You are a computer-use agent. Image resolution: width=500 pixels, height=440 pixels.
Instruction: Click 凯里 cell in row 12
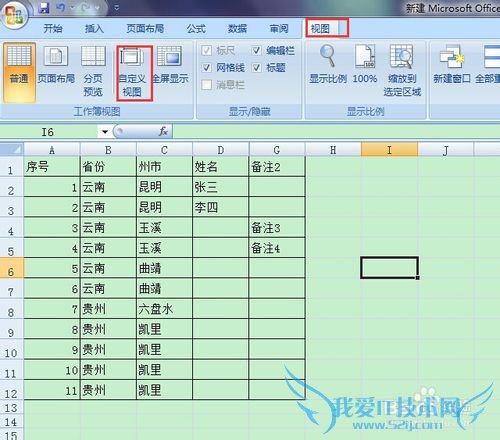164,390
